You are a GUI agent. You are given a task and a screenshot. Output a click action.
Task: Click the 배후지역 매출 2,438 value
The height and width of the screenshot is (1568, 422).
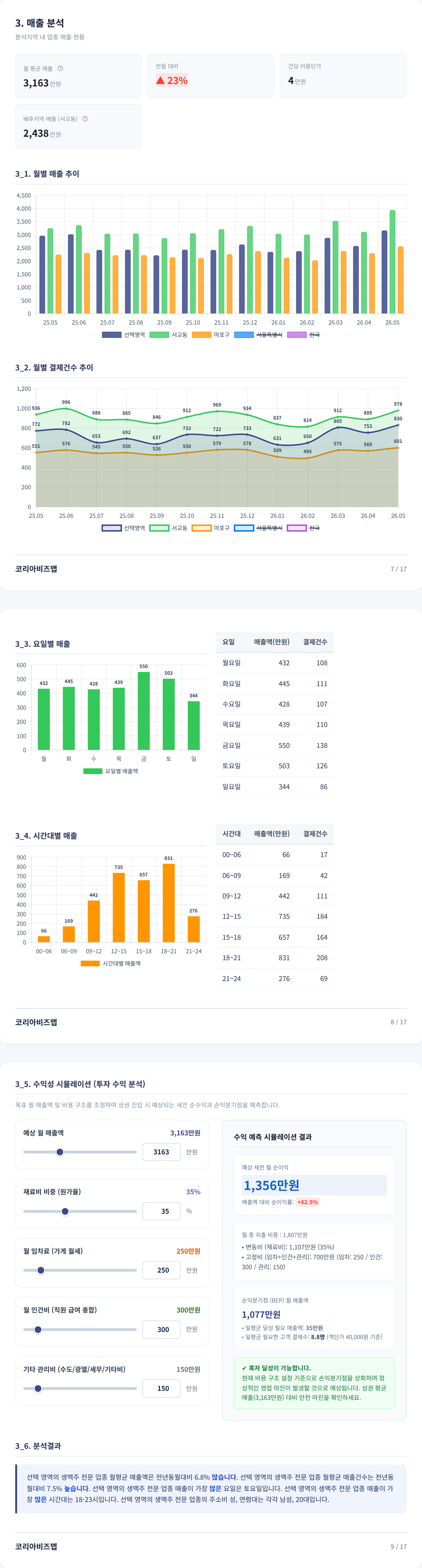click(36, 133)
